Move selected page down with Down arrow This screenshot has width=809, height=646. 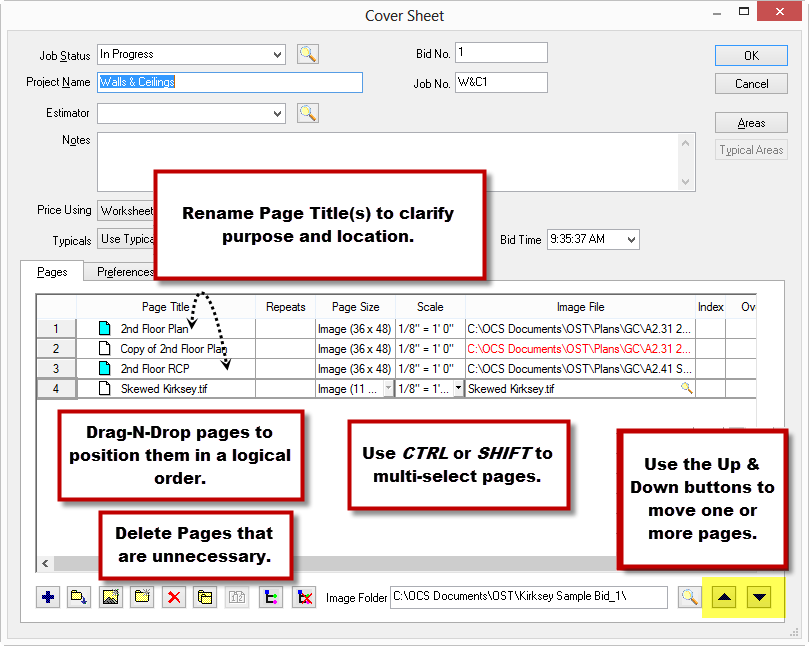(x=759, y=597)
